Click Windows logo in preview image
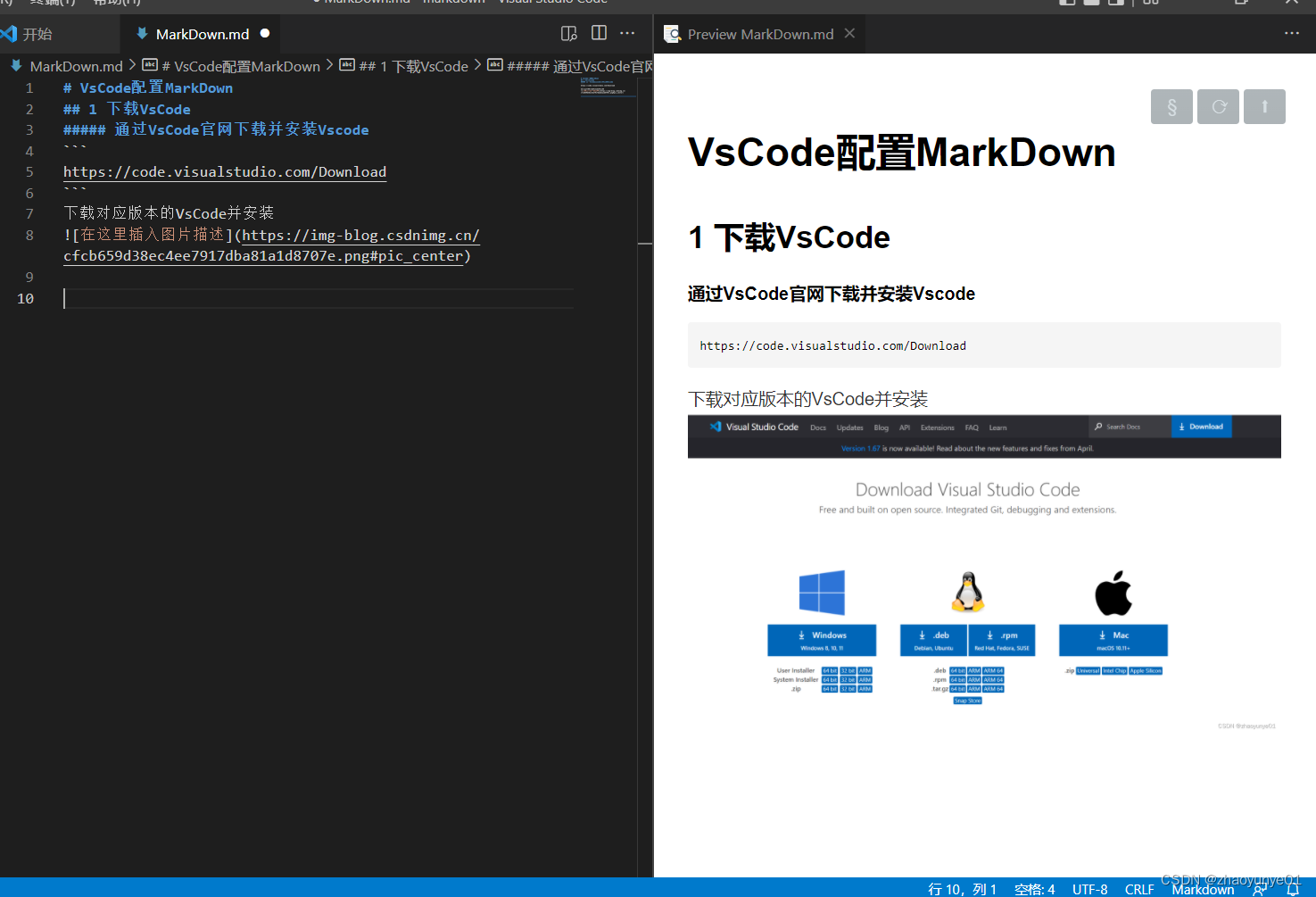The image size is (1316, 897). click(822, 593)
